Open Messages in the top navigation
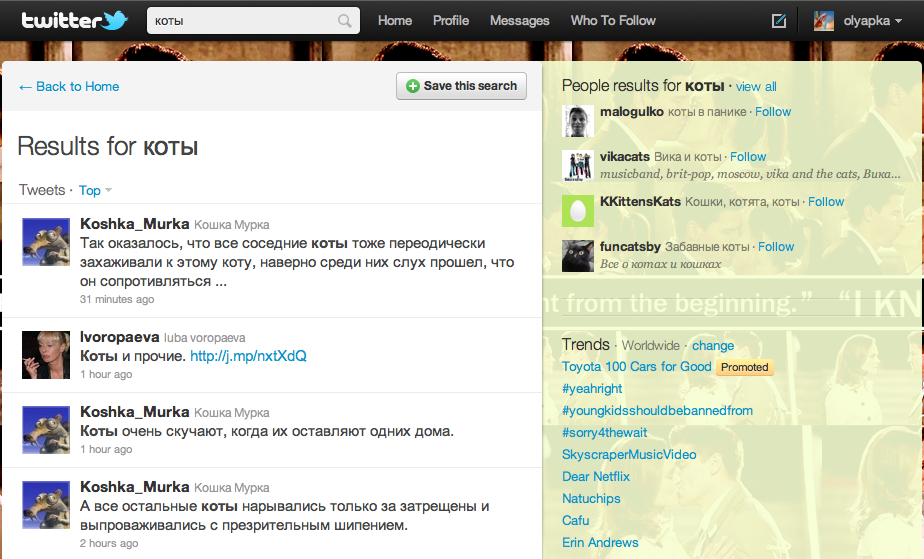 point(520,21)
